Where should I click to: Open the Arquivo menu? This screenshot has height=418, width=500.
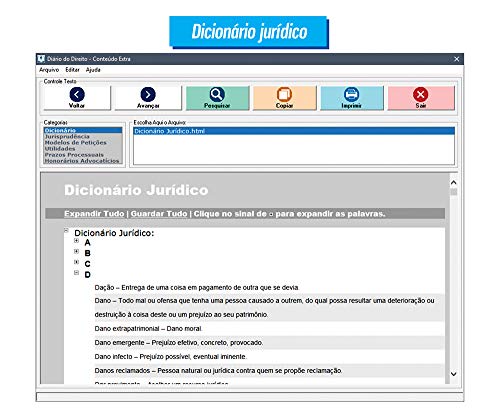pyautogui.click(x=49, y=70)
